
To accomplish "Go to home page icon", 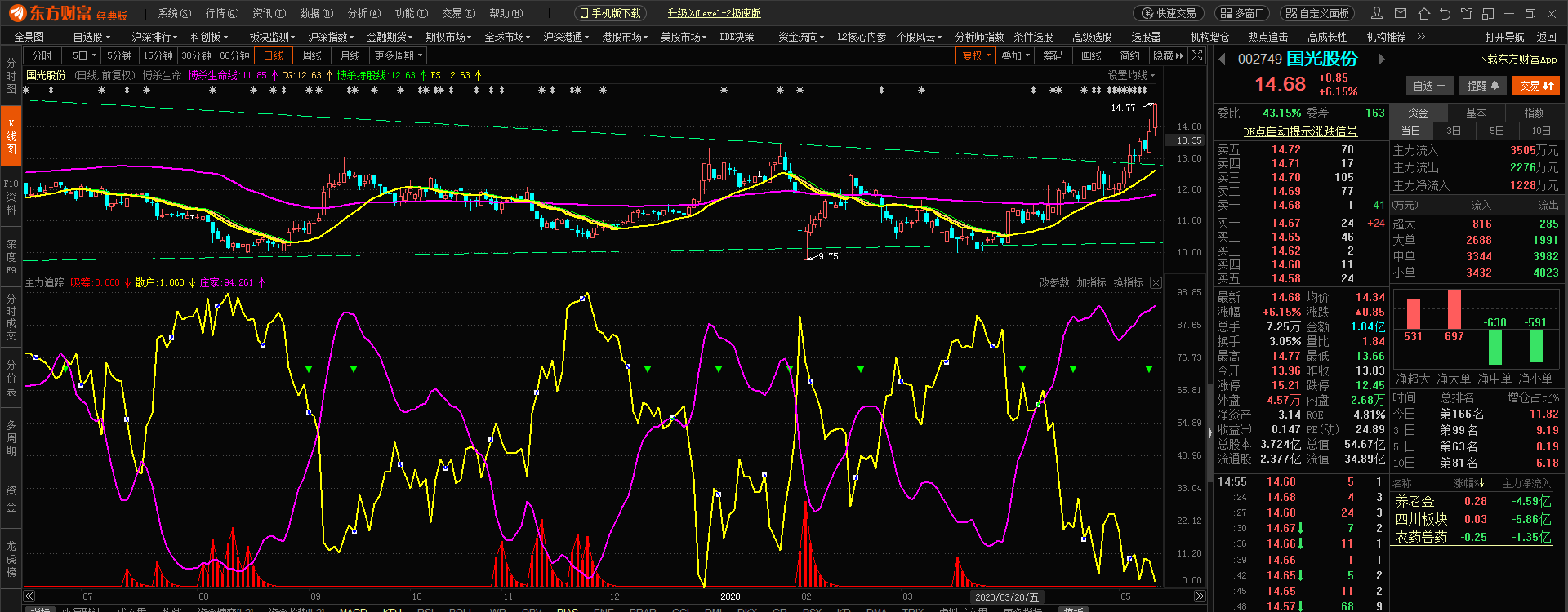I will point(1423,13).
